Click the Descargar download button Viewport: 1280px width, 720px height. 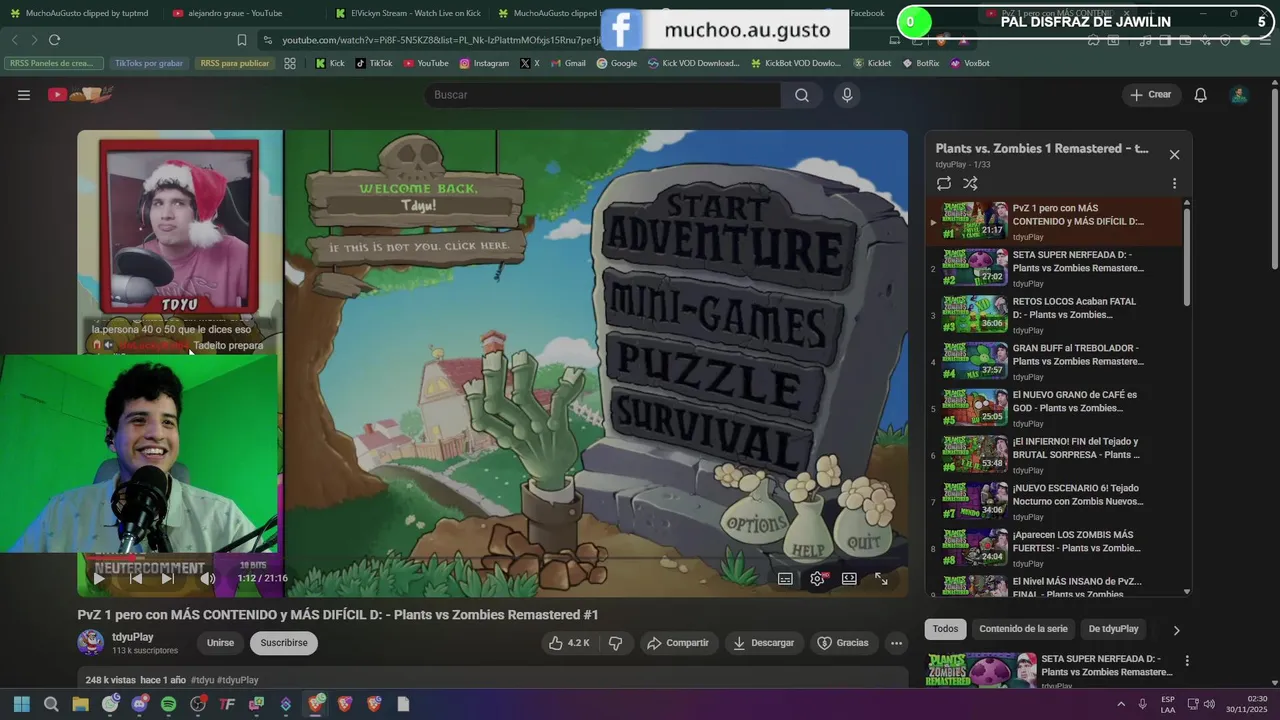pos(764,643)
